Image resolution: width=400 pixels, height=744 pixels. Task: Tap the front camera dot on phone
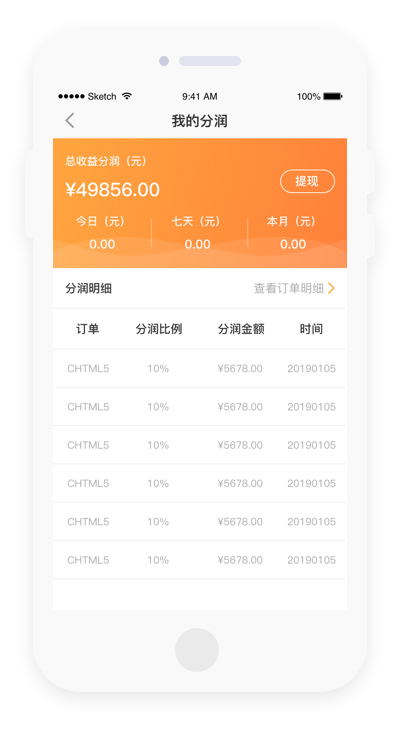pyautogui.click(x=164, y=61)
